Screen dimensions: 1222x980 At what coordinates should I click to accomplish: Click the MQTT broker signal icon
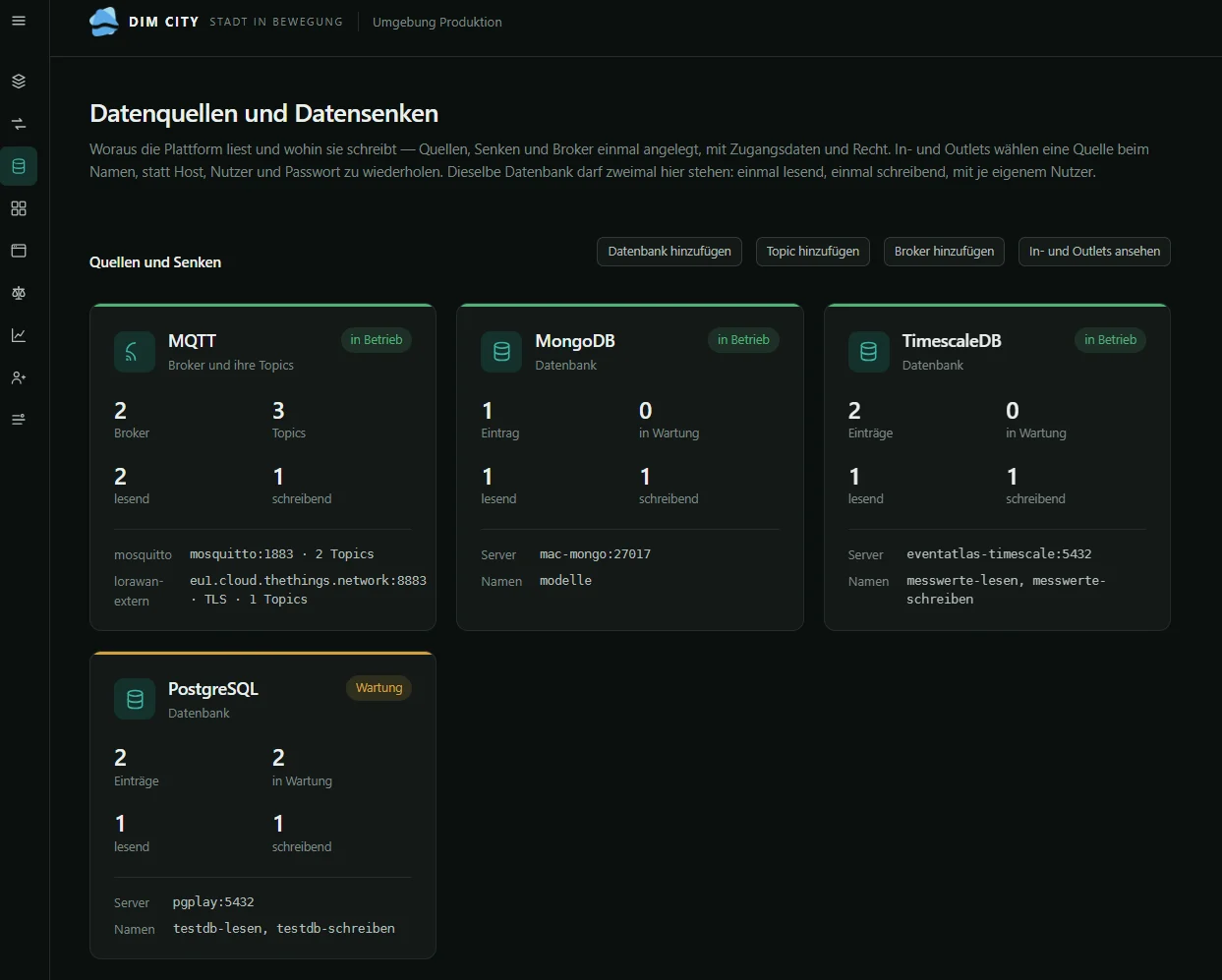[x=135, y=352]
